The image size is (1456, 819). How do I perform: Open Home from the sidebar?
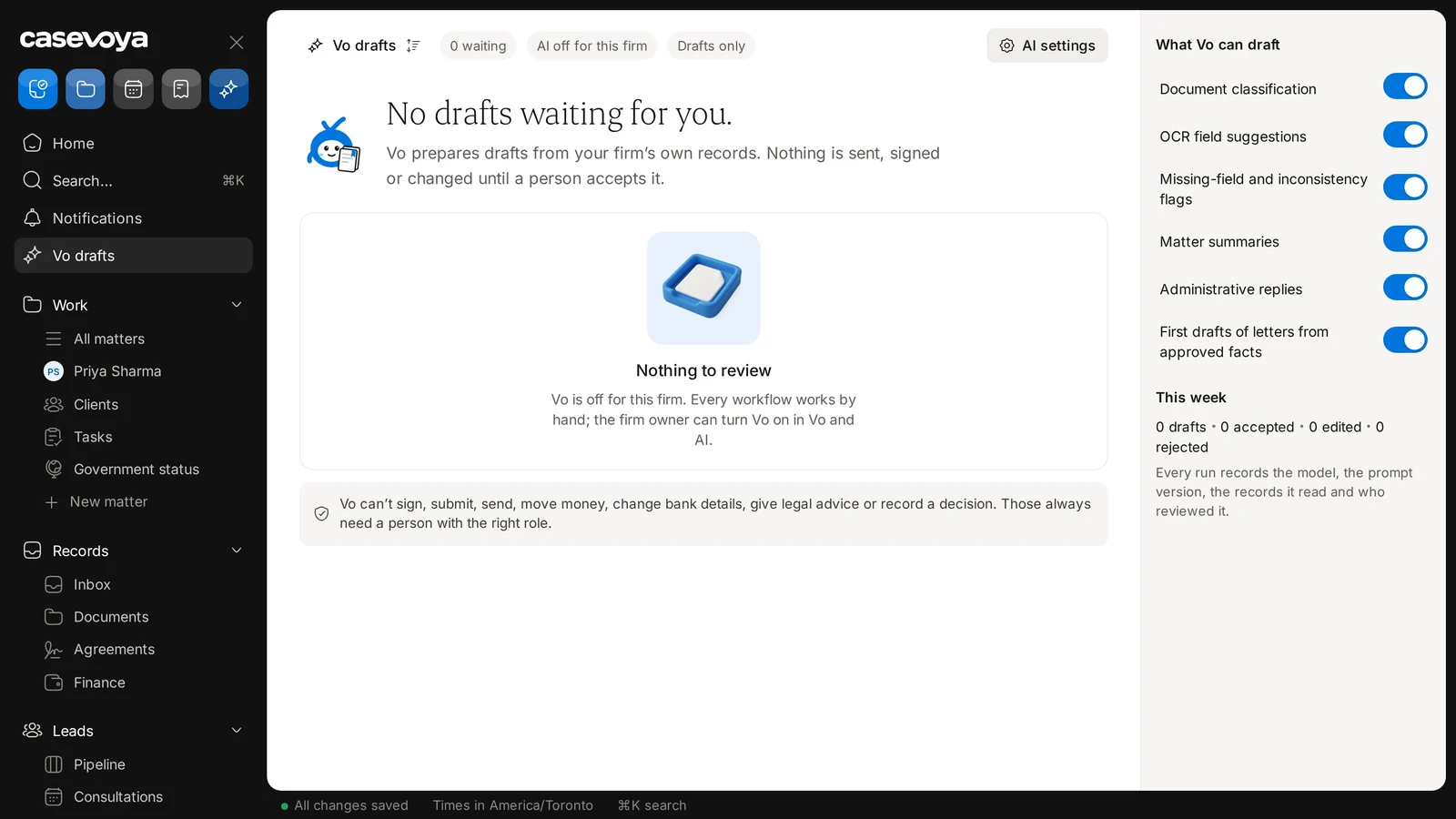[x=133, y=143]
